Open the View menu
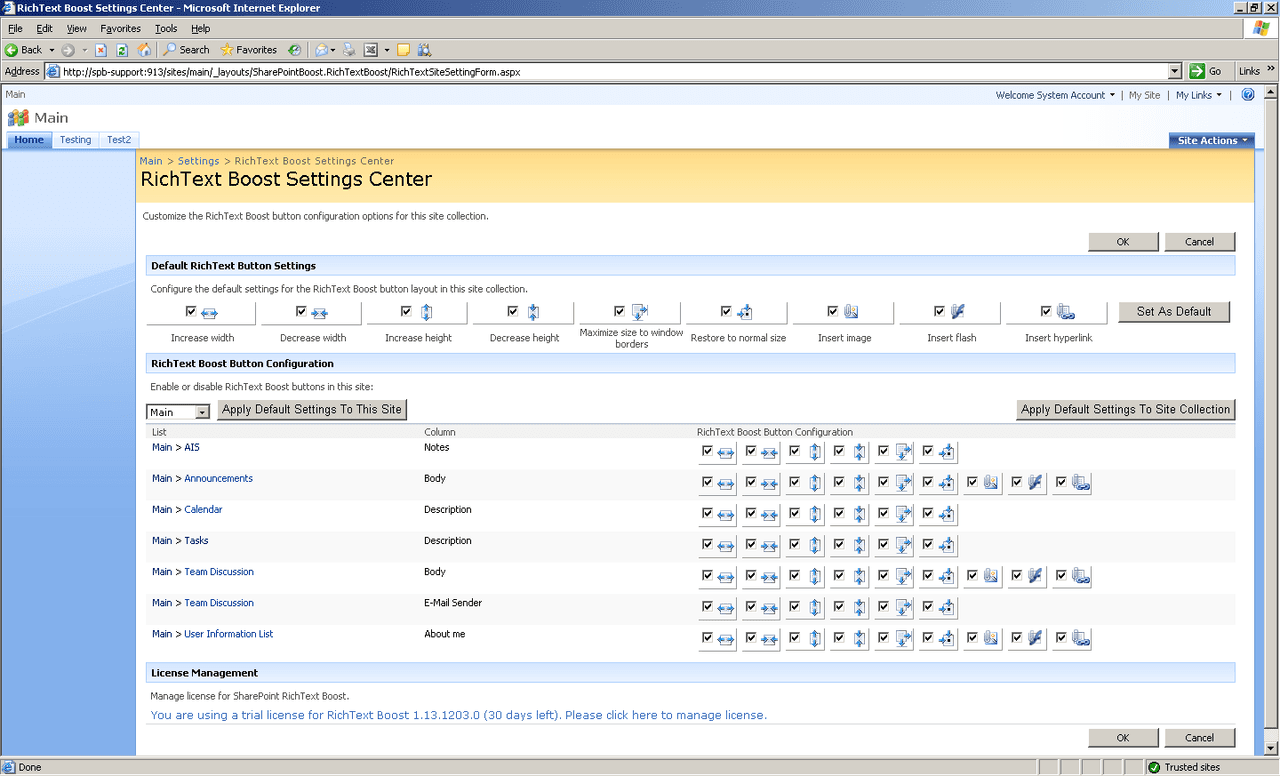This screenshot has height=776, width=1280. tap(77, 29)
